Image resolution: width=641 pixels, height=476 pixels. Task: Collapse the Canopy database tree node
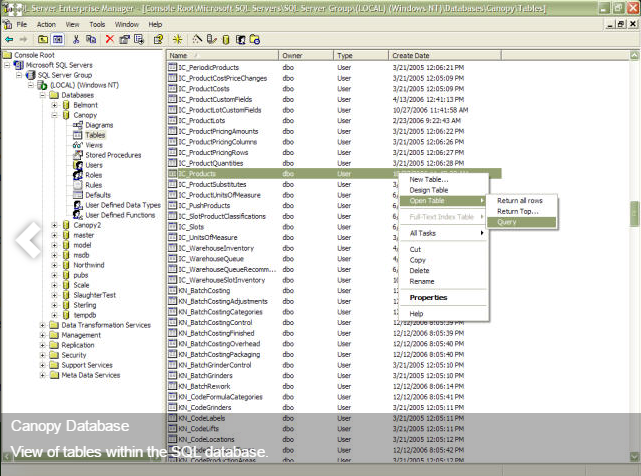54,115
